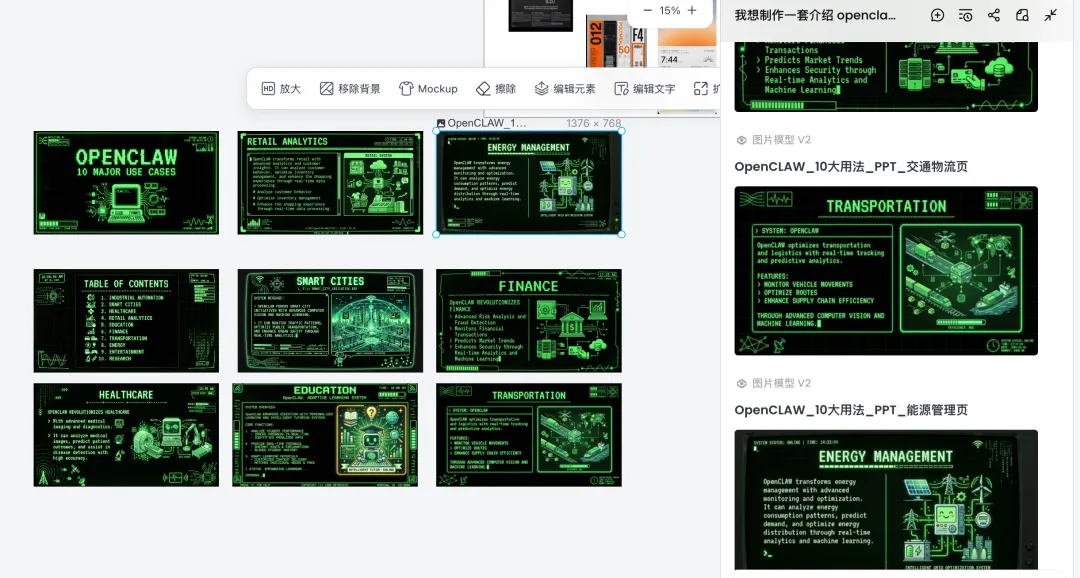Click 图片模型 V2 label above 能源管理页
This screenshot has width=1080, height=578.
[781, 383]
